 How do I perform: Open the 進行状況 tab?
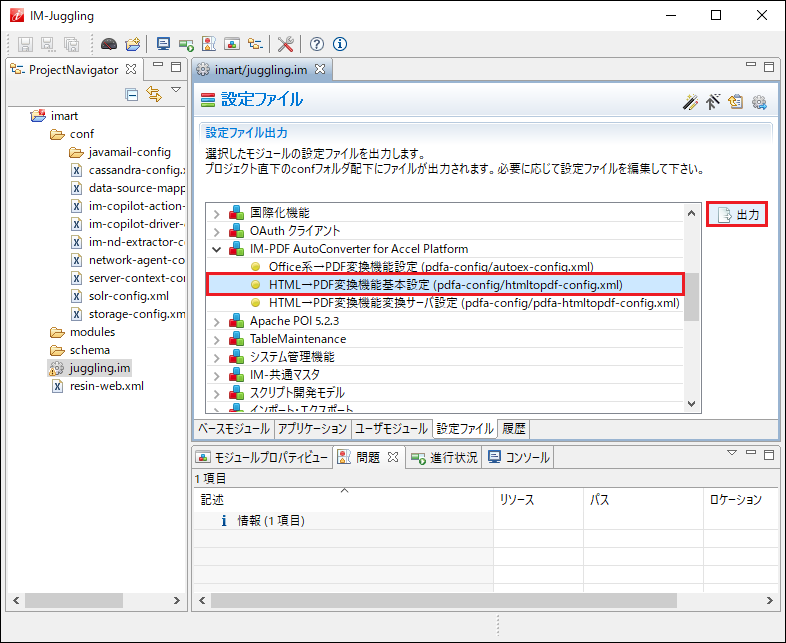444,457
